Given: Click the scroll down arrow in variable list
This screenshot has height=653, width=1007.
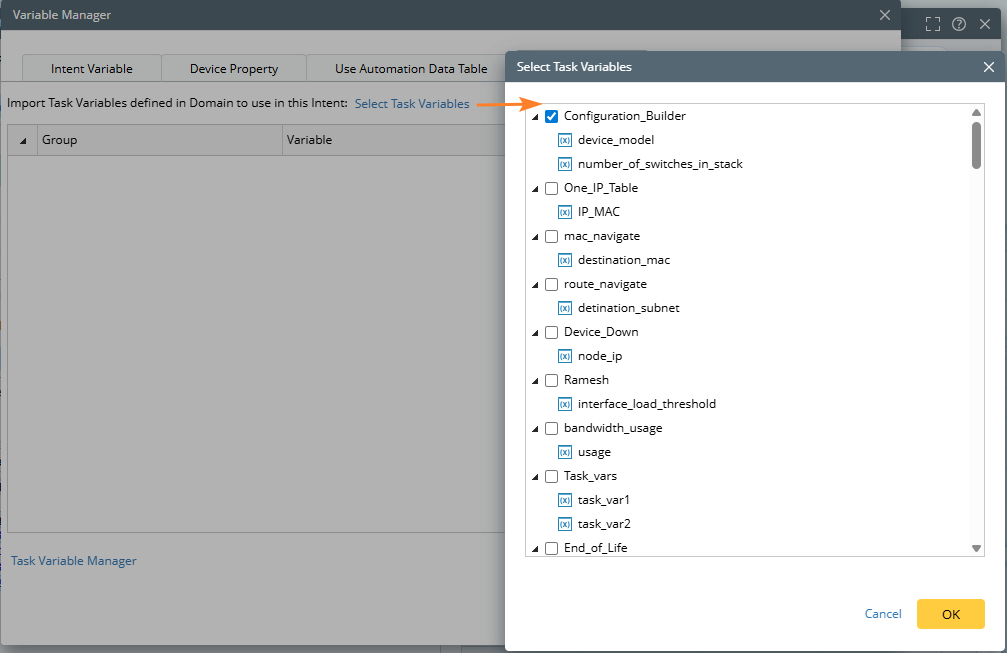Looking at the screenshot, I should click(x=977, y=548).
